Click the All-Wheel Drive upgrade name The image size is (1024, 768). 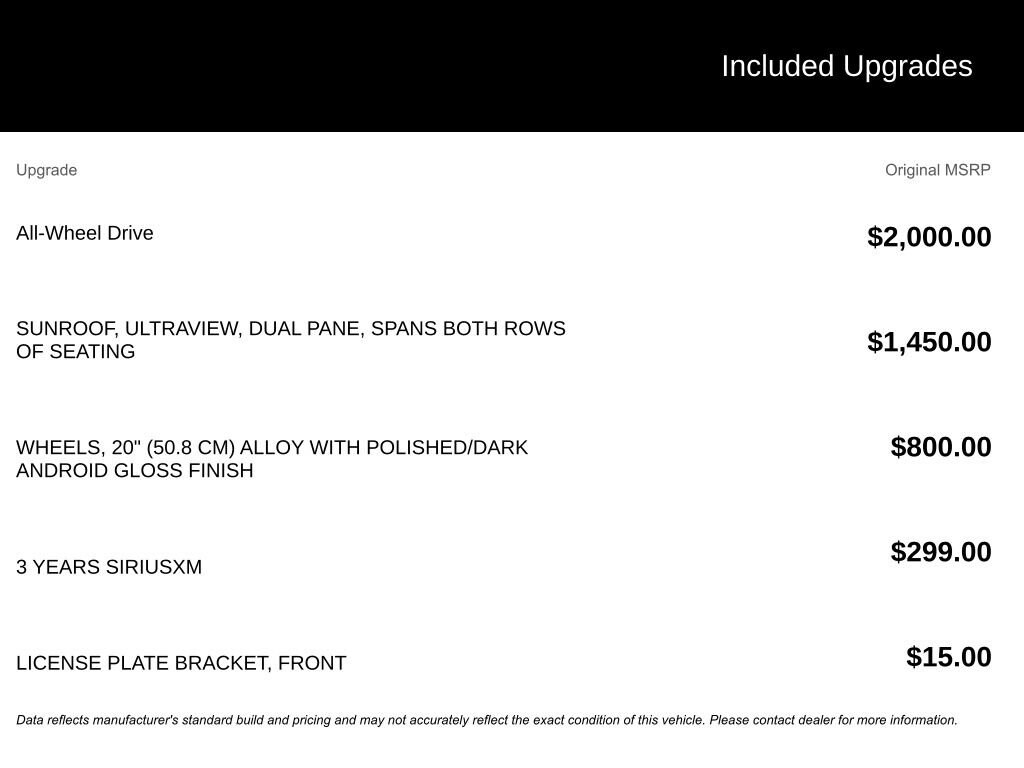[84, 233]
